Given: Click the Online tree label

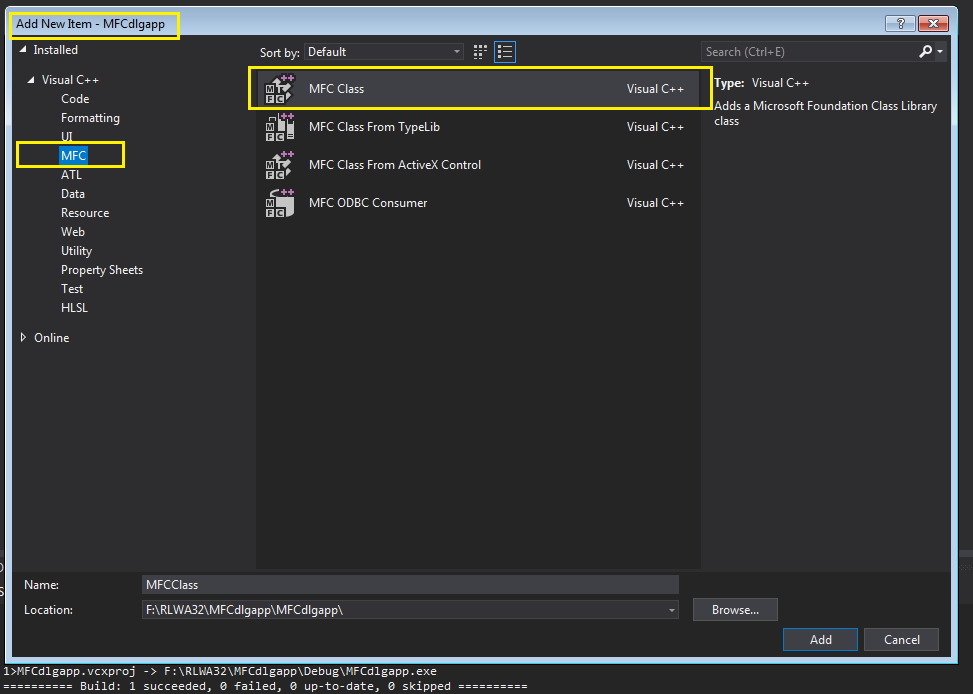Looking at the screenshot, I should [52, 338].
